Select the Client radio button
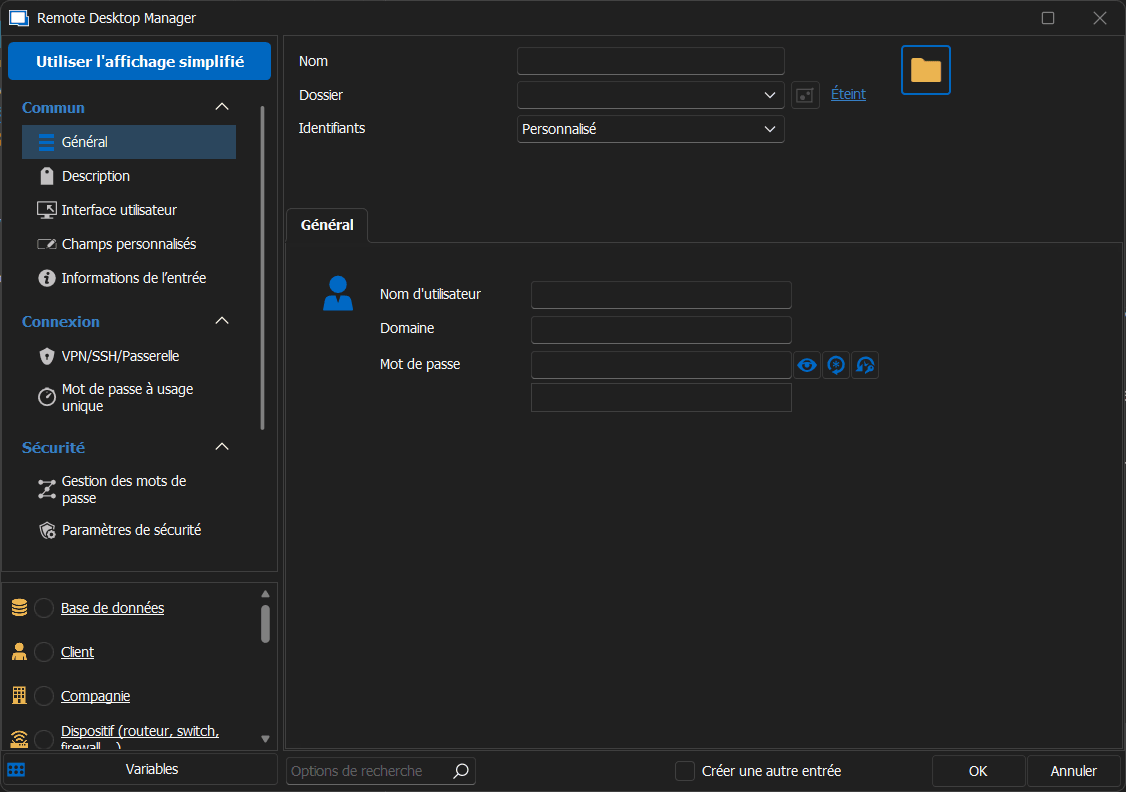Screen dimensions: 1126x792 coord(44,652)
